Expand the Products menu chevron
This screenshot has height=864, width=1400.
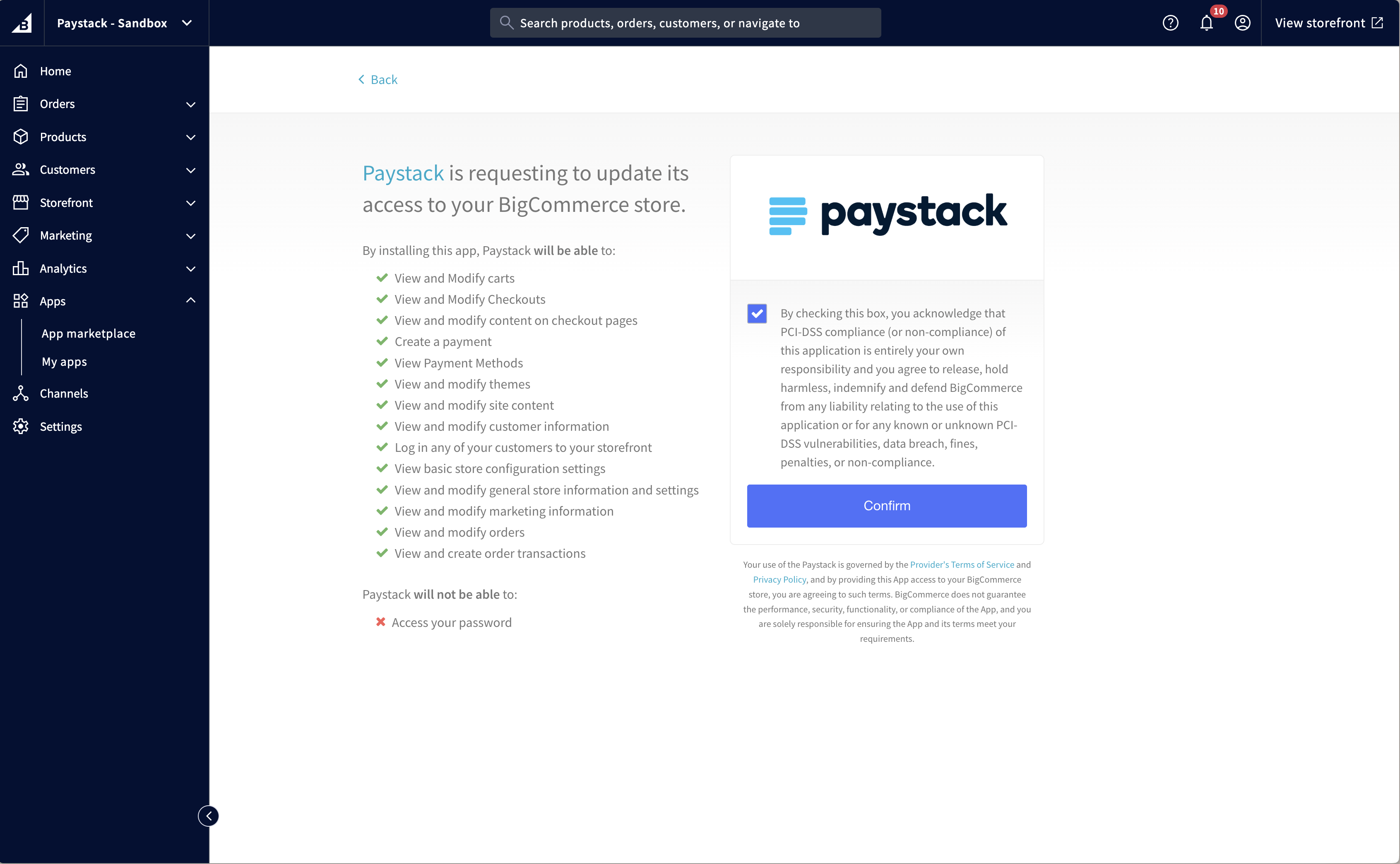[x=191, y=137]
